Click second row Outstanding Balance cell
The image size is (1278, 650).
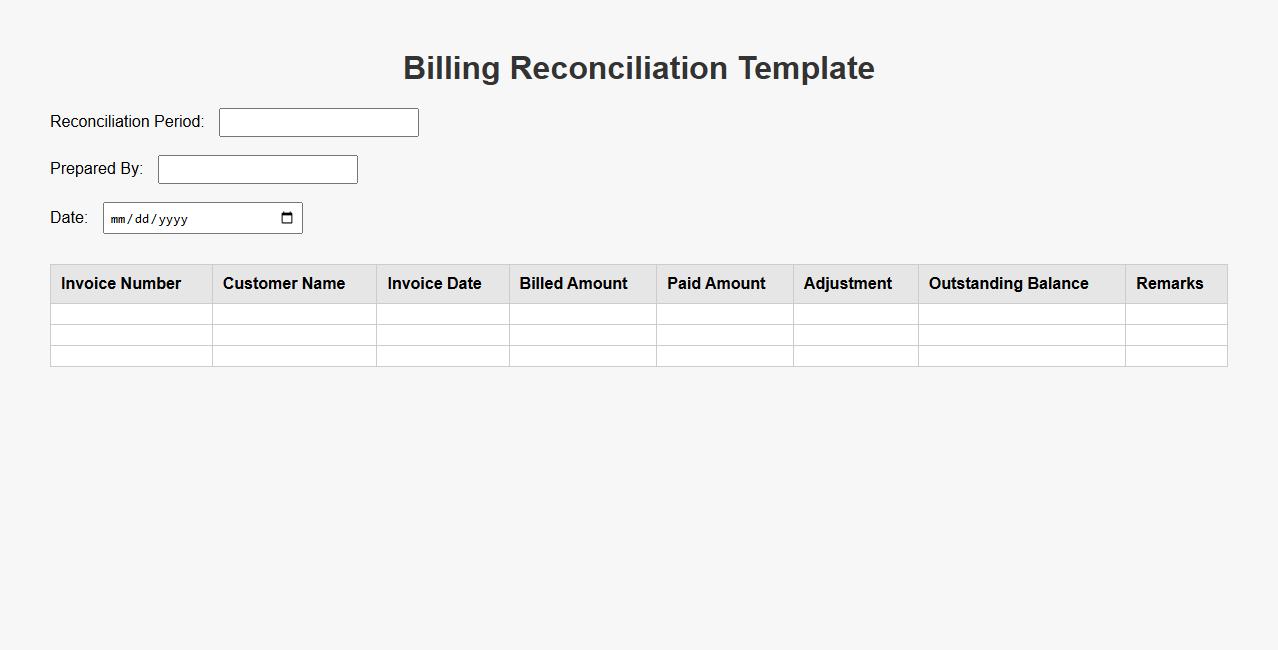(x=1021, y=335)
